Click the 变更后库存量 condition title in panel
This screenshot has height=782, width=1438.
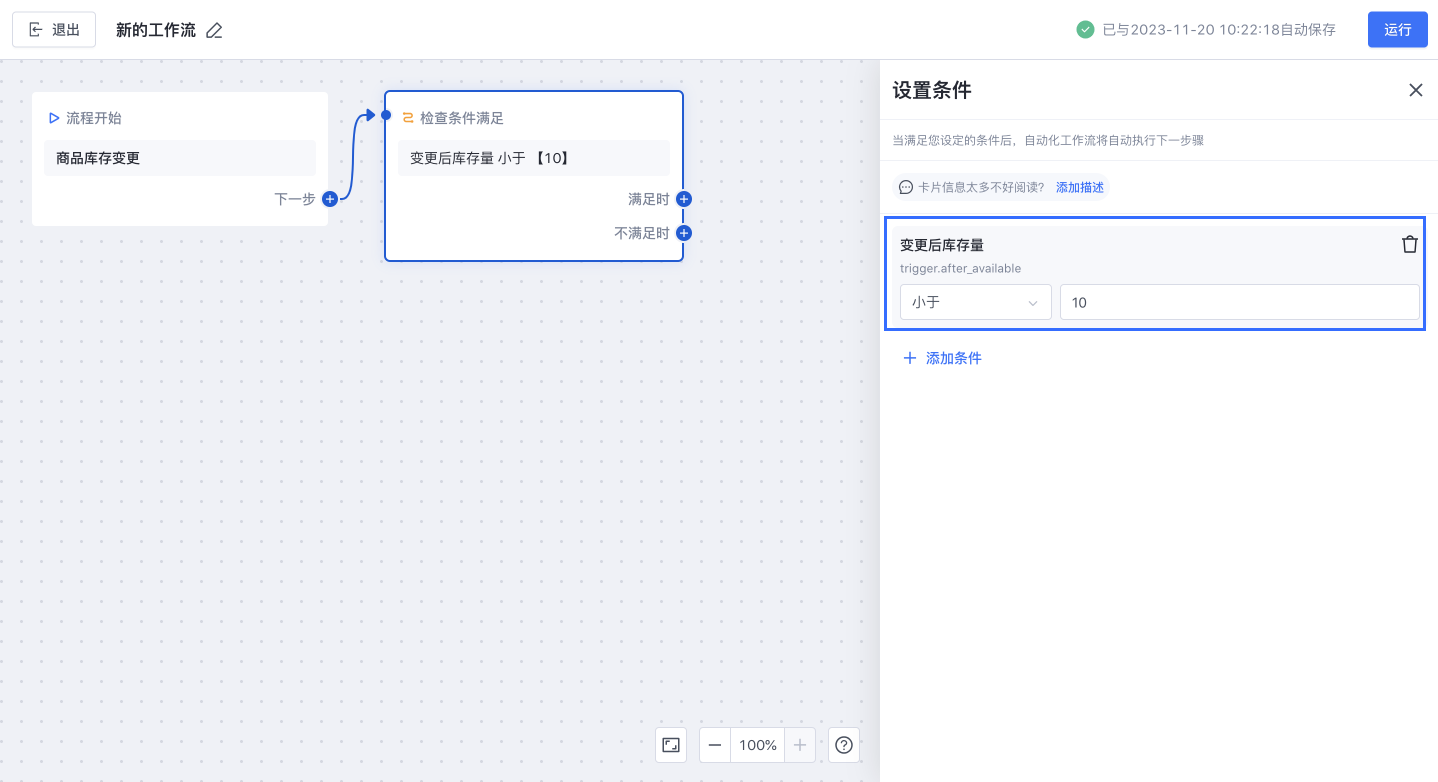click(x=942, y=245)
